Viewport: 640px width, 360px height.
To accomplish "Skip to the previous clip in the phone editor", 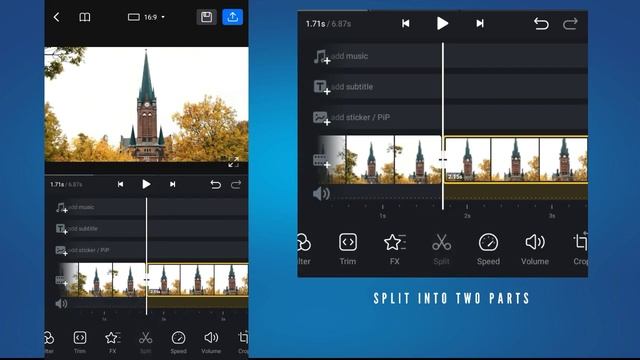I will [x=120, y=184].
